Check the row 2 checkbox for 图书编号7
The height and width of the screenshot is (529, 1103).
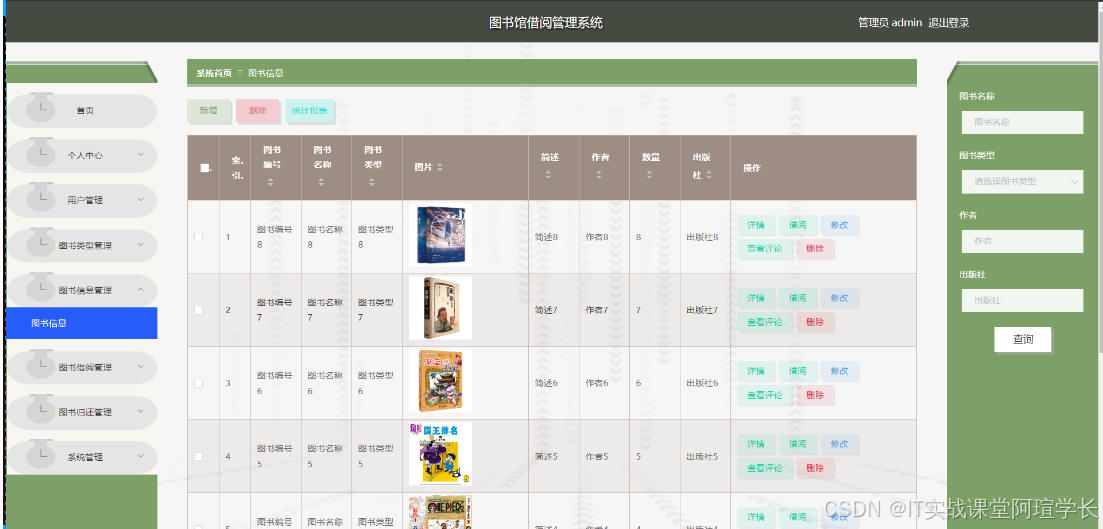coord(198,310)
